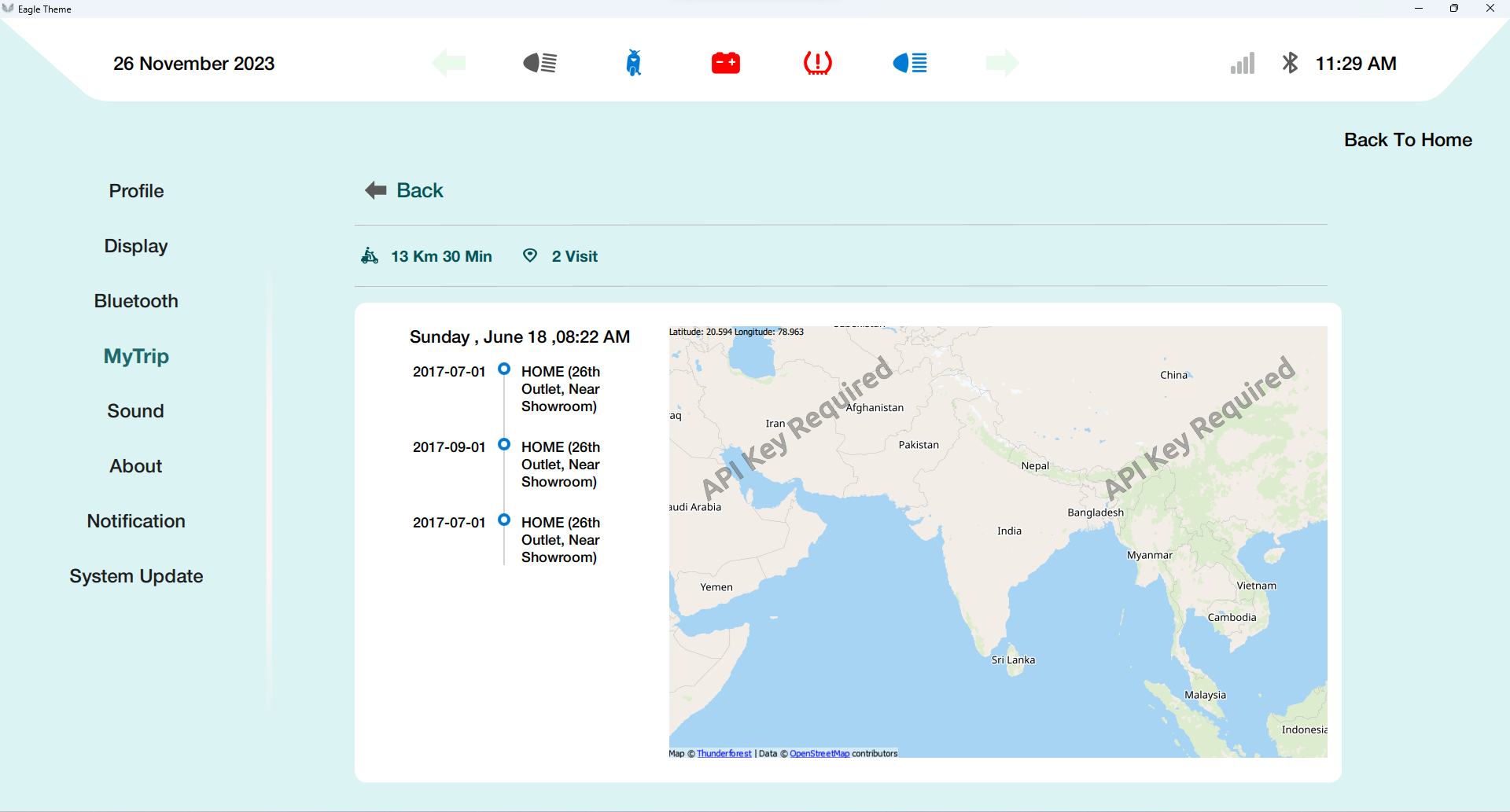
Task: Select the MyTrip section
Action: 136,356
